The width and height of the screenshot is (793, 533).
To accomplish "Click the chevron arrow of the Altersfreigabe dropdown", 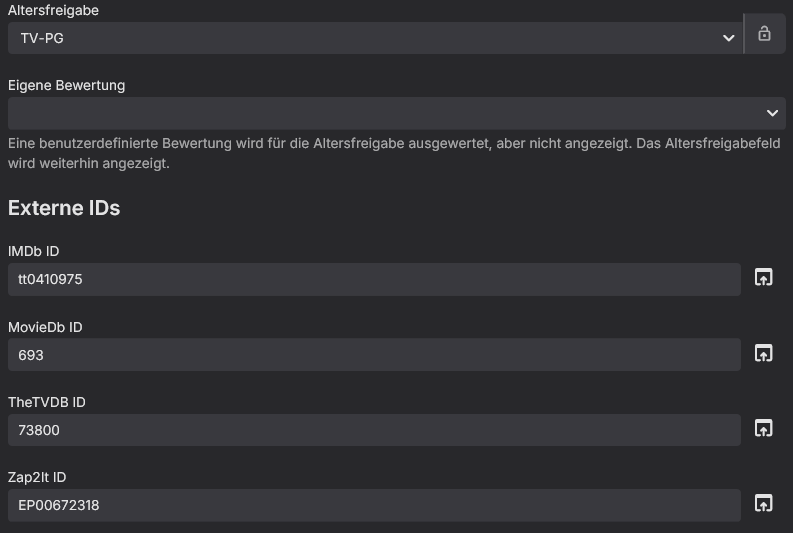I will point(728,38).
